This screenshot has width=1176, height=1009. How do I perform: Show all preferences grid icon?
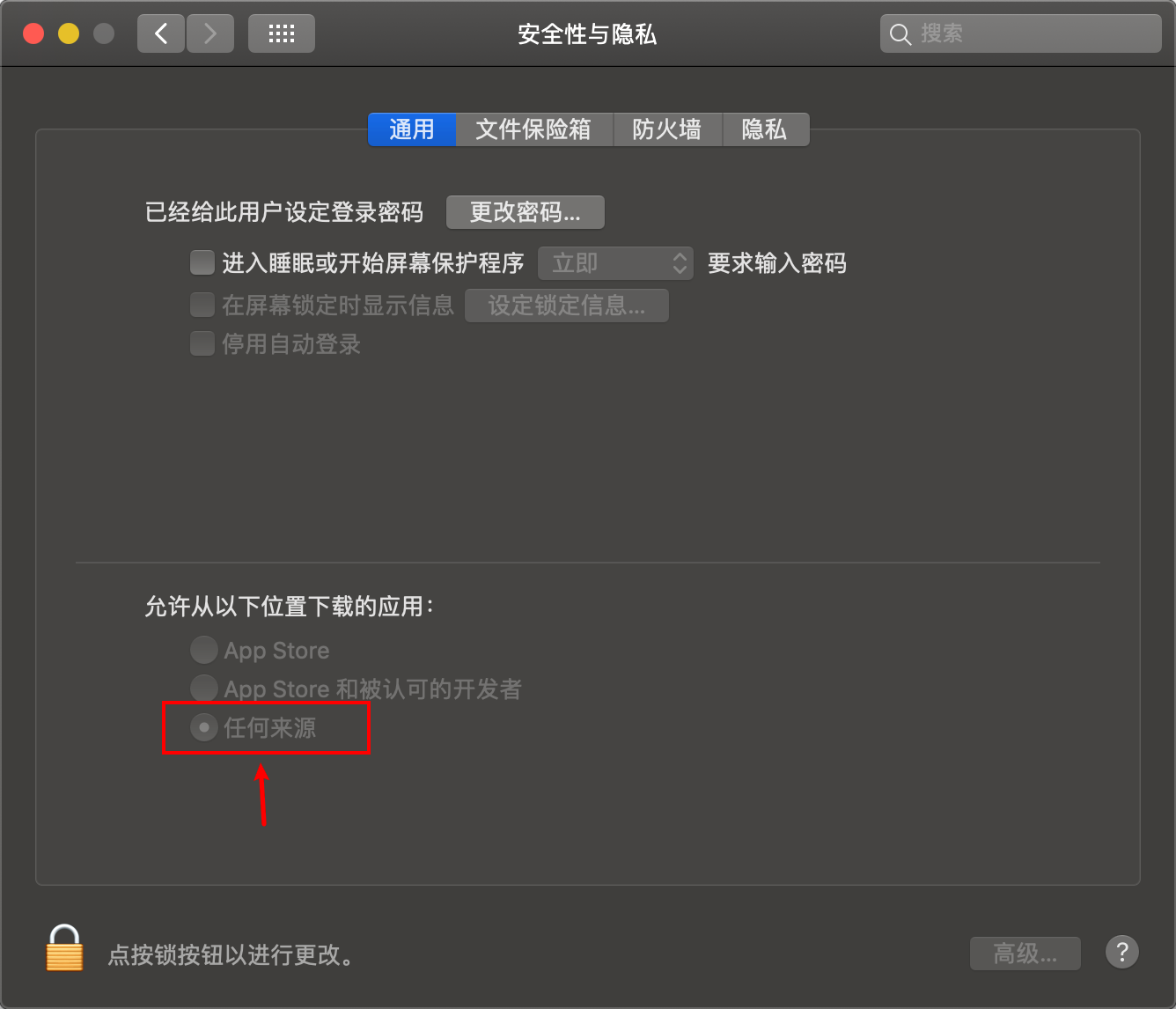point(281,33)
